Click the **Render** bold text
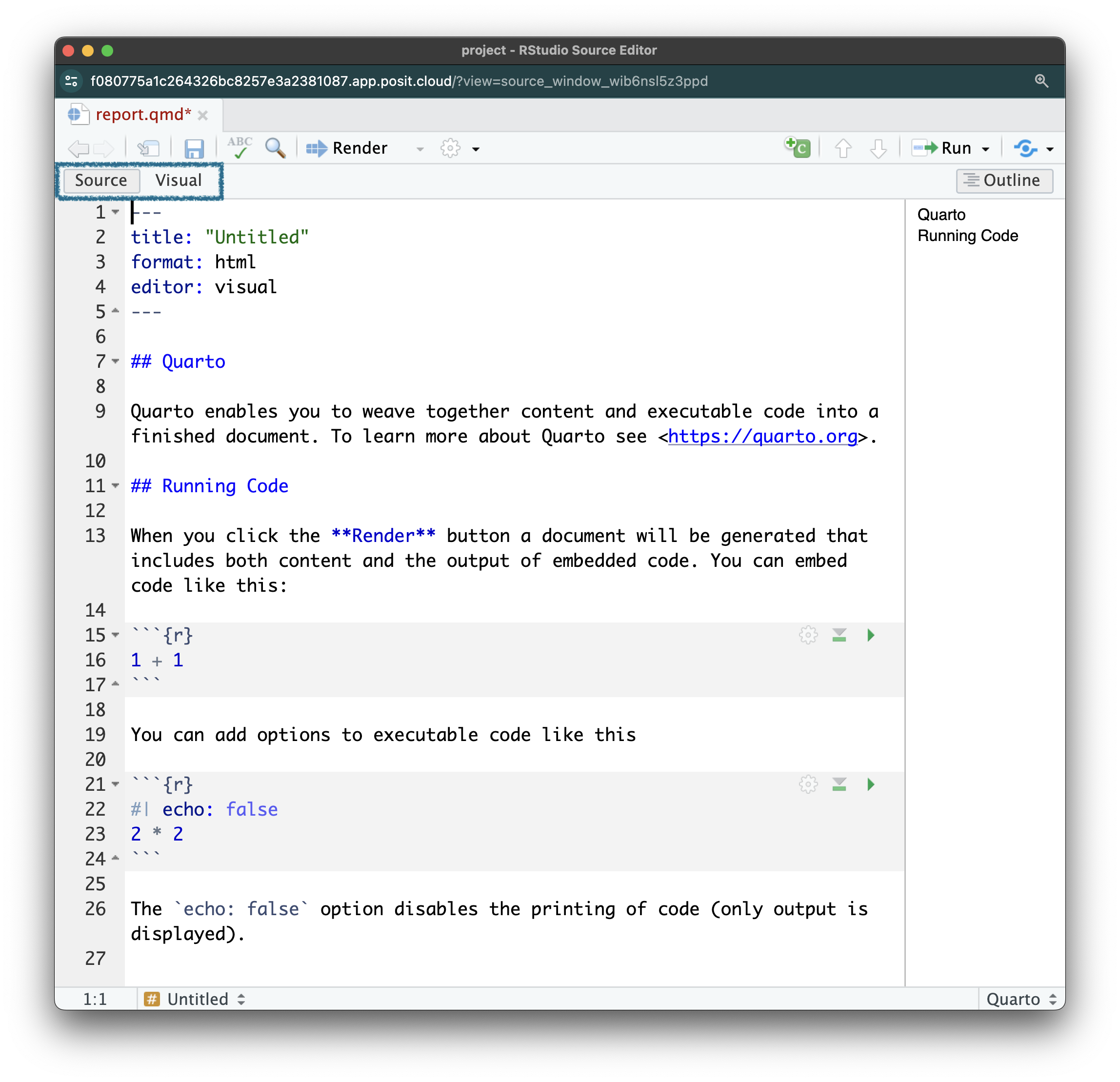Screen dimensions: 1120x1082 point(383,536)
